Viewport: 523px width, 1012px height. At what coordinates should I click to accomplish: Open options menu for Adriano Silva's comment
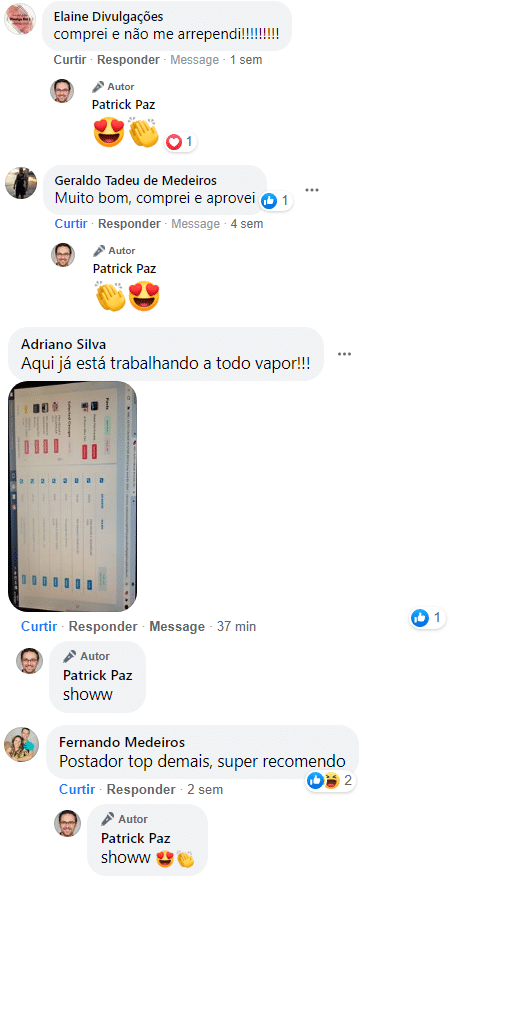(344, 354)
